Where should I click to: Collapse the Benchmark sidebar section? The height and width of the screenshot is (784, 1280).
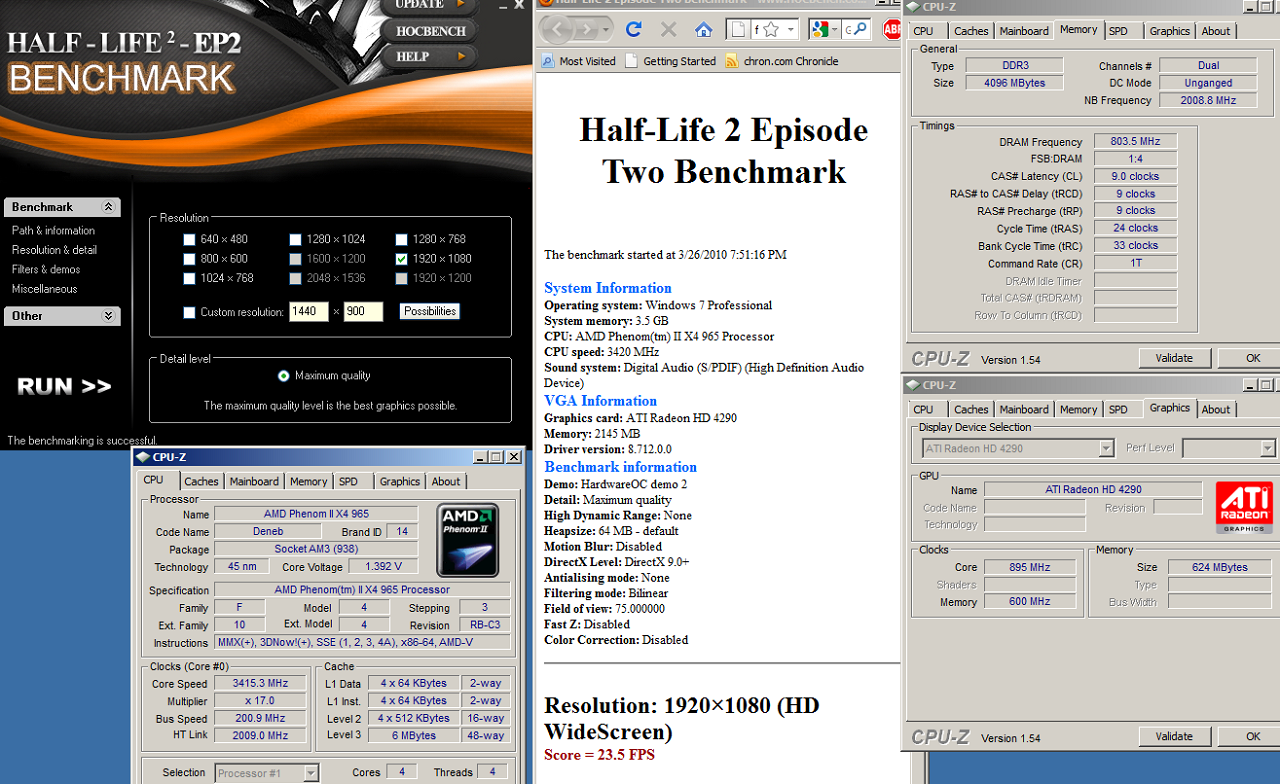[108, 207]
